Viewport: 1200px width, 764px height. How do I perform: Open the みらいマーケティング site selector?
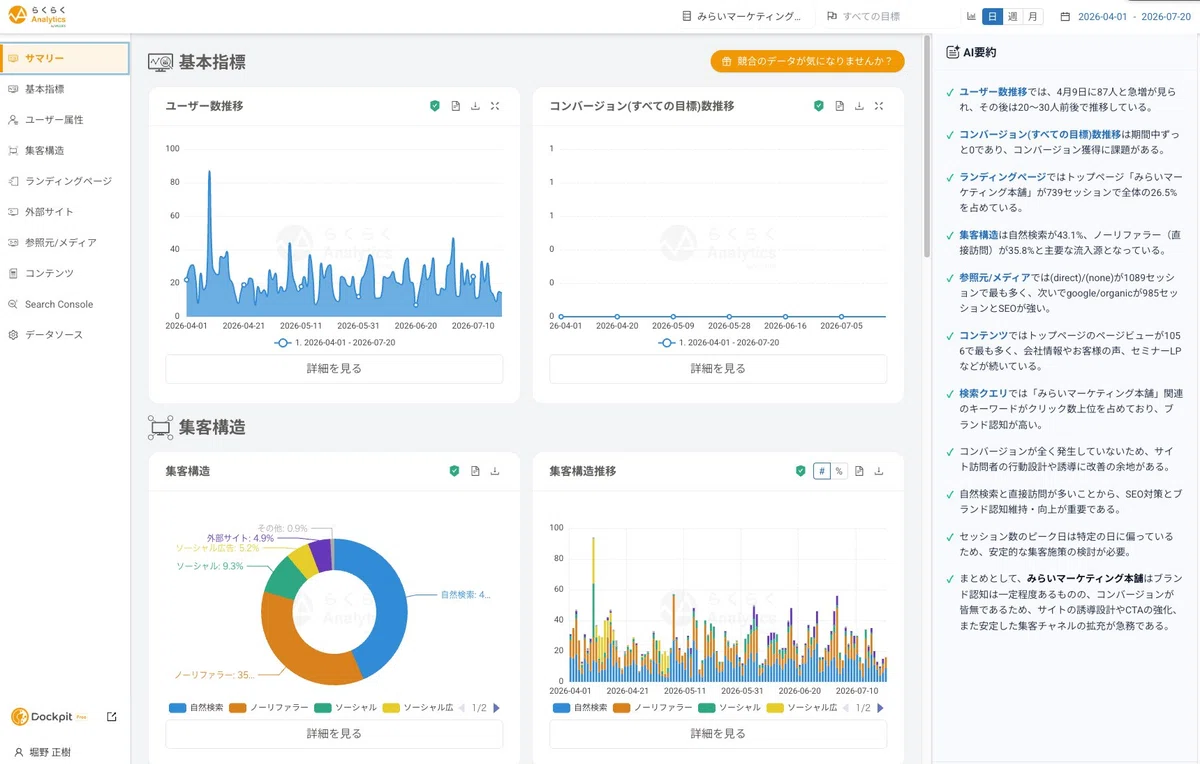point(742,16)
